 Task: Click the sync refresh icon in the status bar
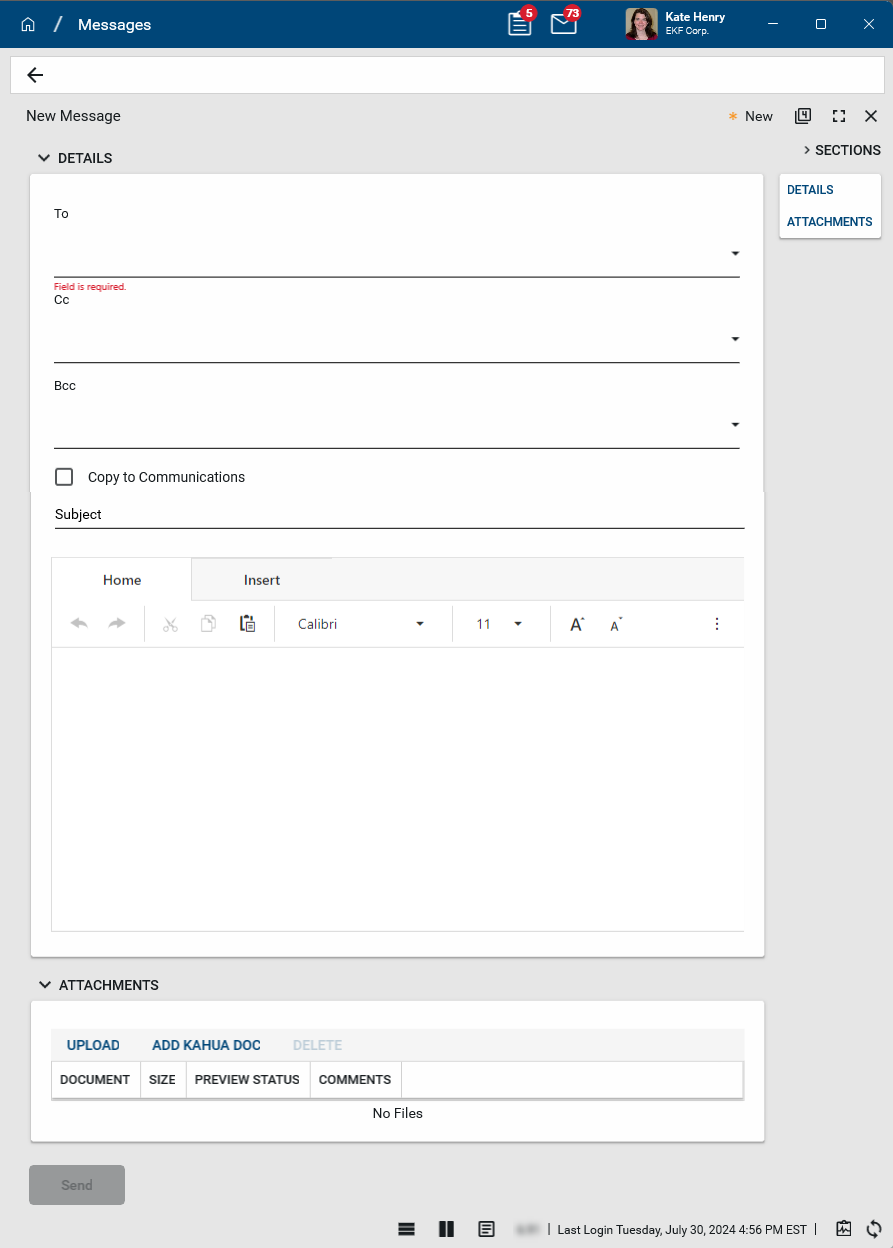[x=873, y=1229]
